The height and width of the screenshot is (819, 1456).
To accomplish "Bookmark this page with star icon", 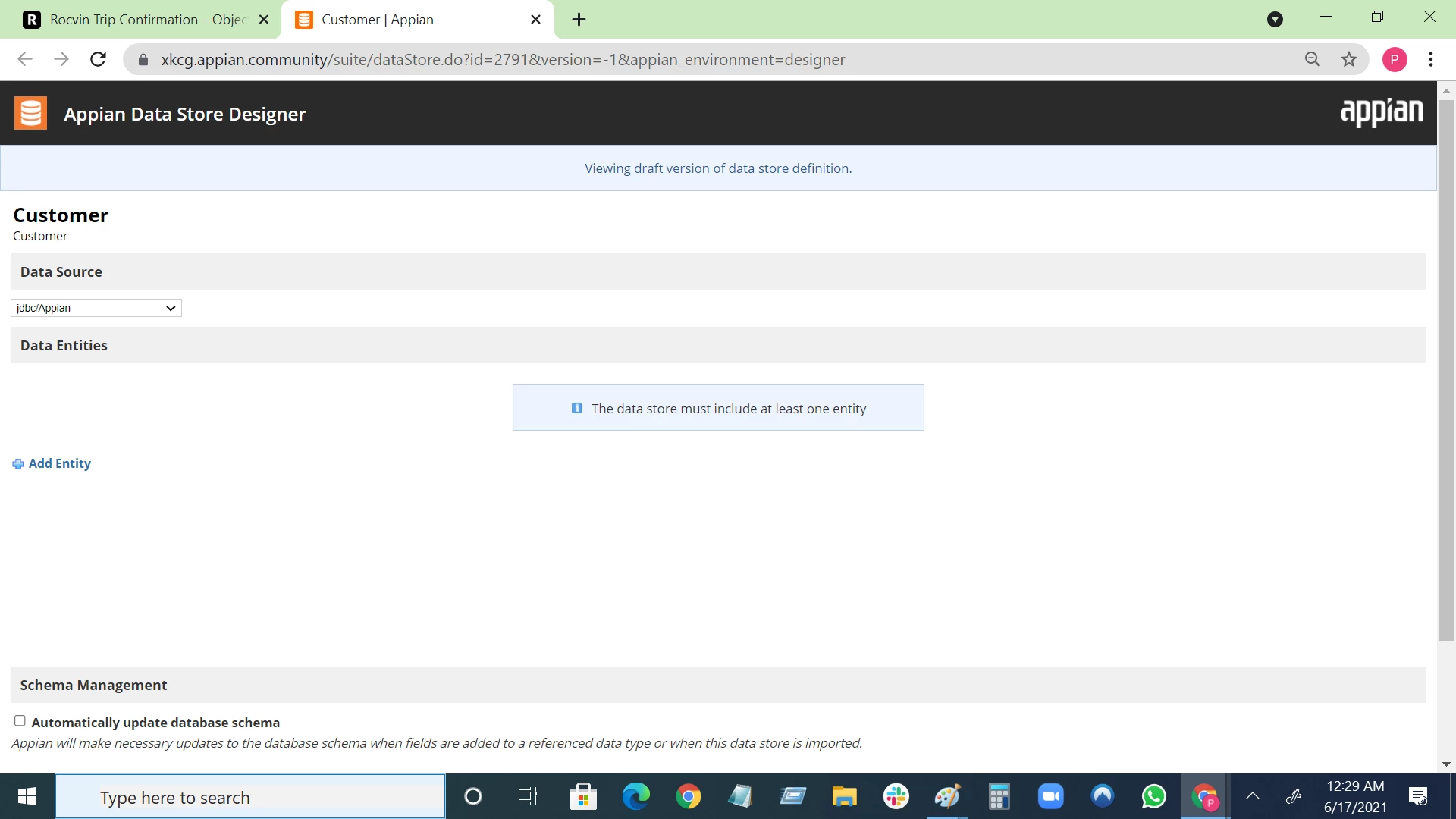I will click(x=1349, y=59).
